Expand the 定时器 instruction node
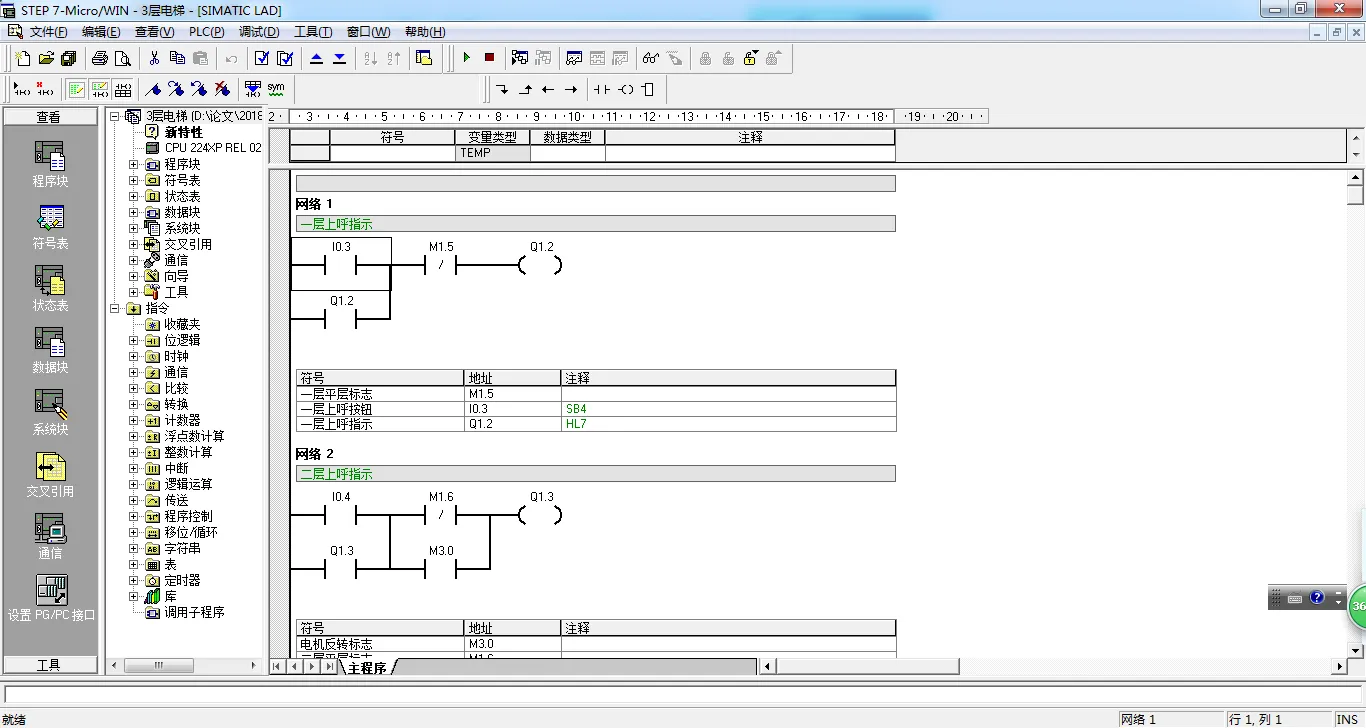This screenshot has height=728, width=1366. pos(134,580)
